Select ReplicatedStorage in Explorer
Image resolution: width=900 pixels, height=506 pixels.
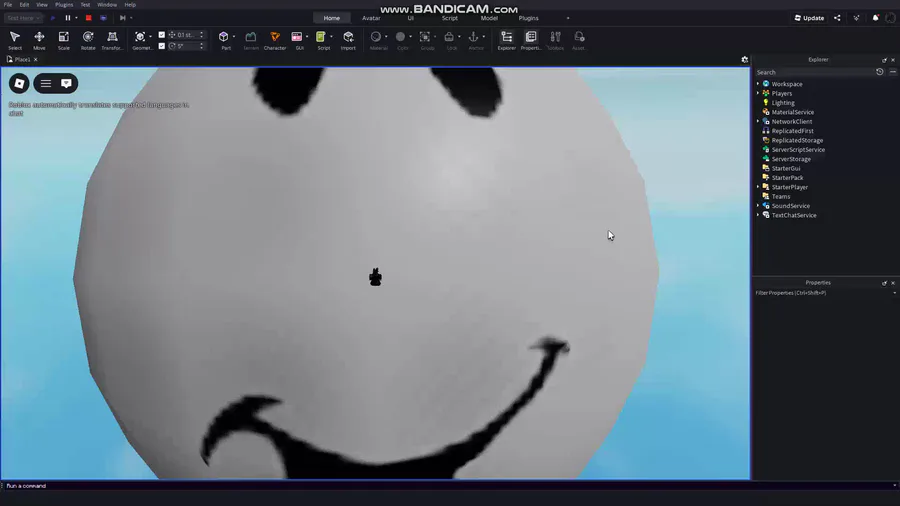797,140
